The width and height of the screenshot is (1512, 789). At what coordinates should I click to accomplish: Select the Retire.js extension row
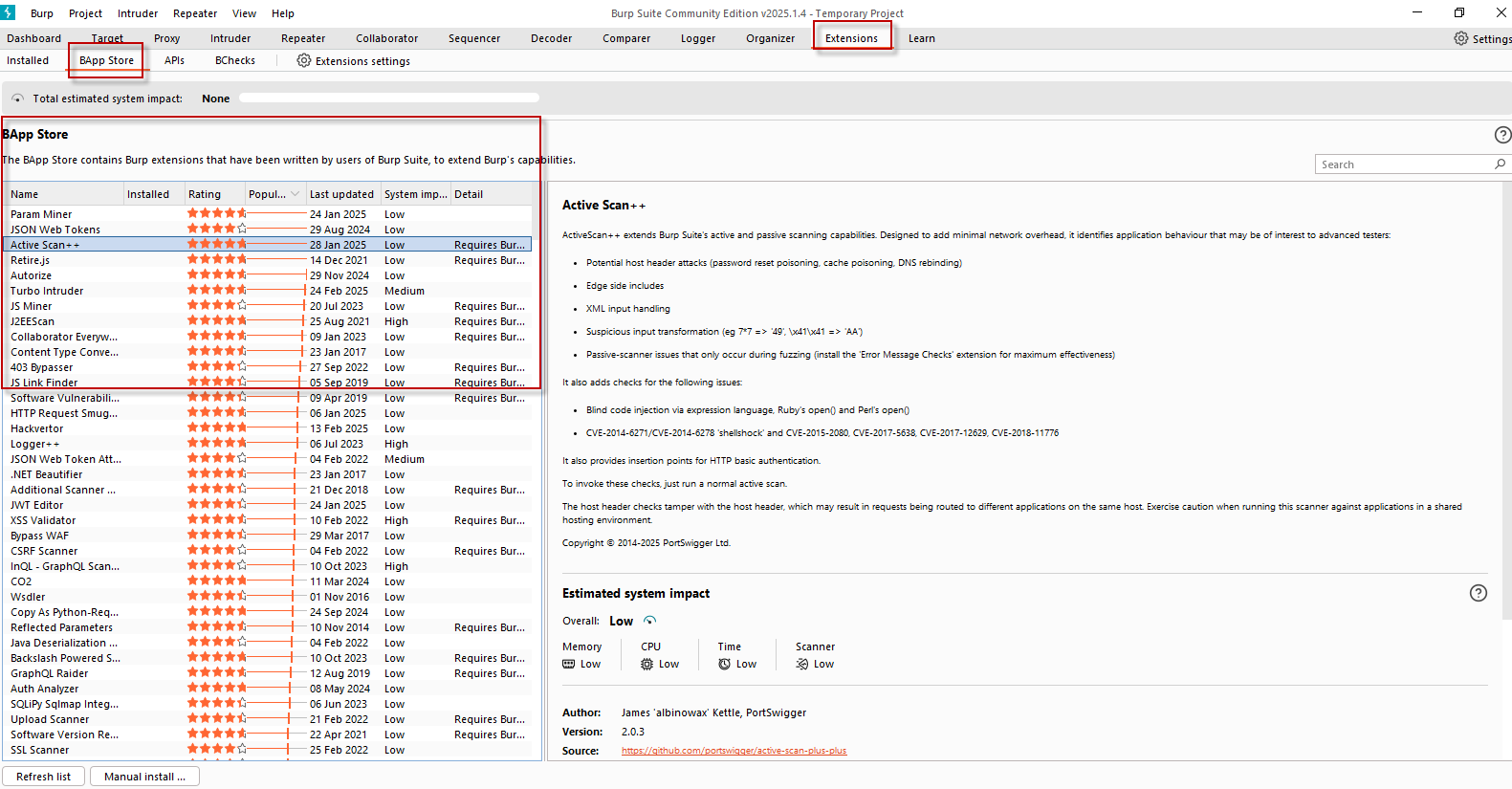pos(269,260)
